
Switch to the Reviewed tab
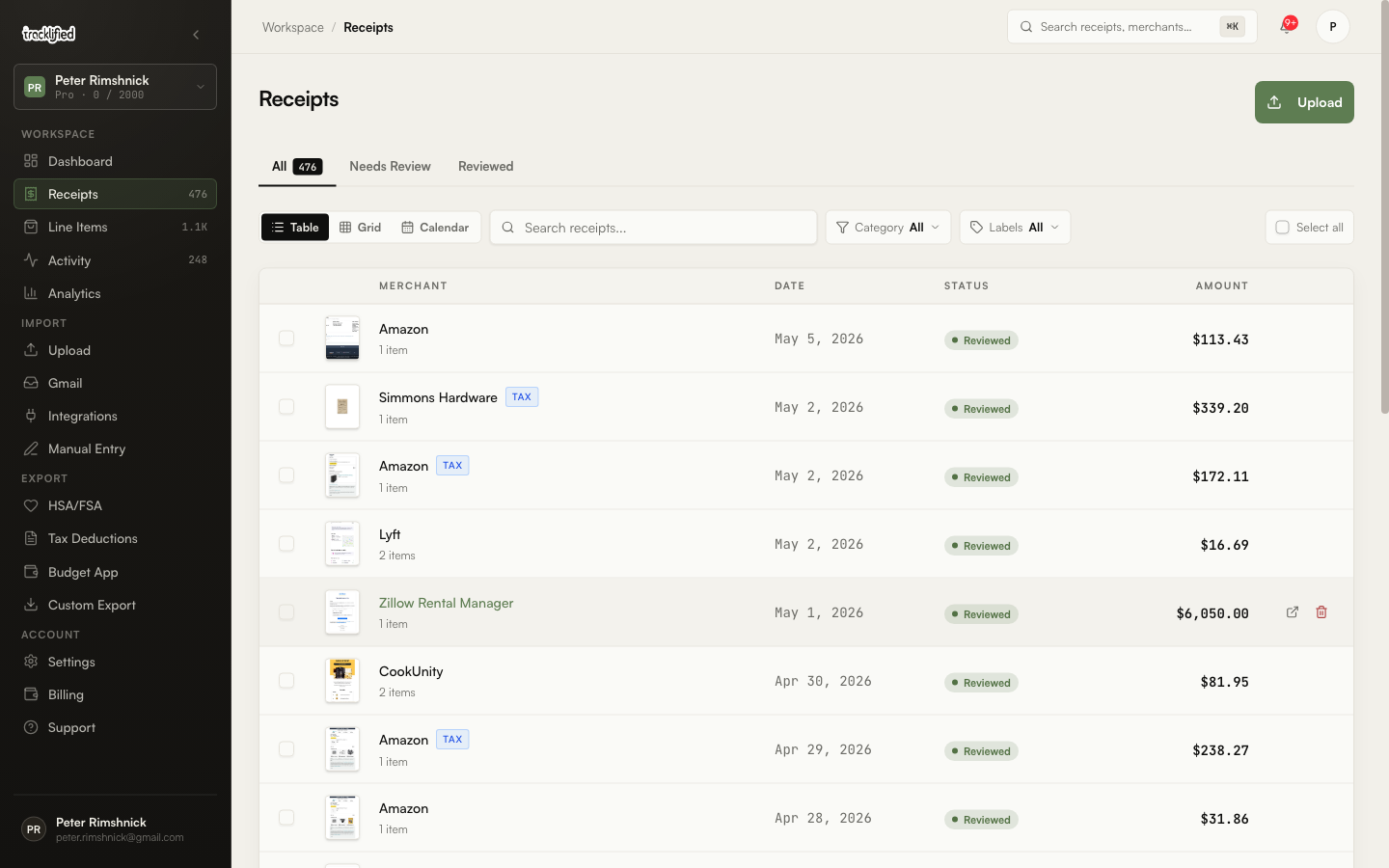coord(486,166)
